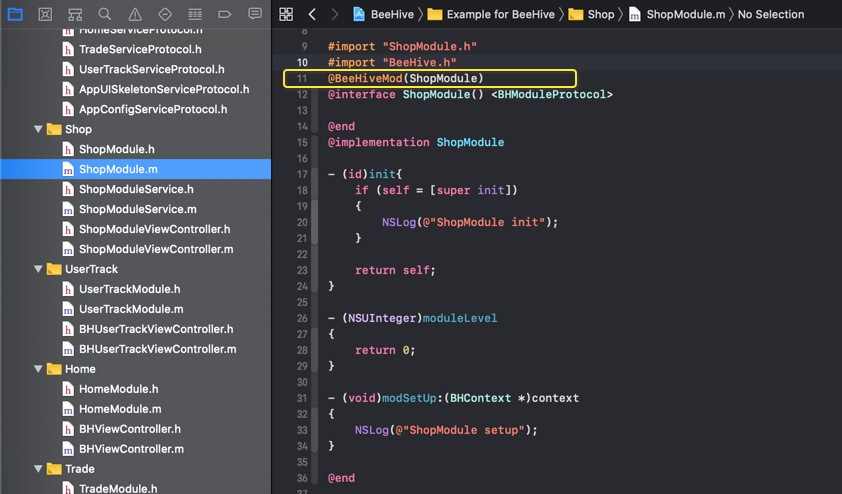Click the @BeeHiveMod(ShopModule) code line
The width and height of the screenshot is (842, 494).
405,78
